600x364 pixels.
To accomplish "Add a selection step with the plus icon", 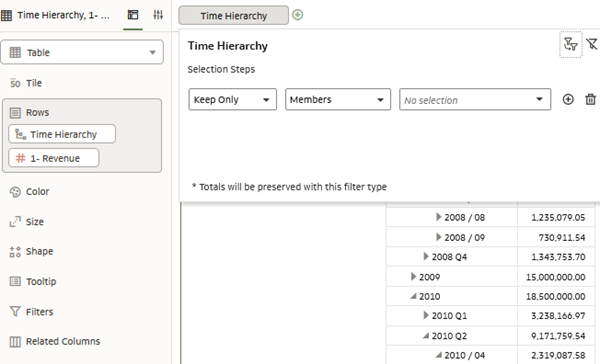I will (x=568, y=100).
